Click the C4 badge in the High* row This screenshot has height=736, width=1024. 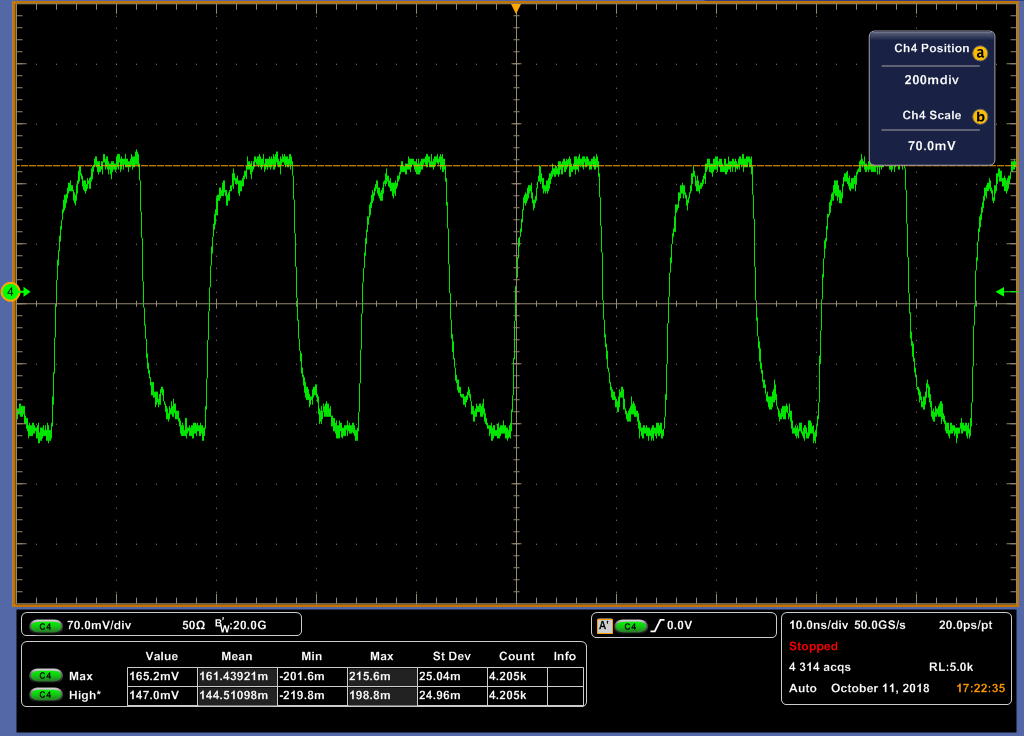[46, 694]
